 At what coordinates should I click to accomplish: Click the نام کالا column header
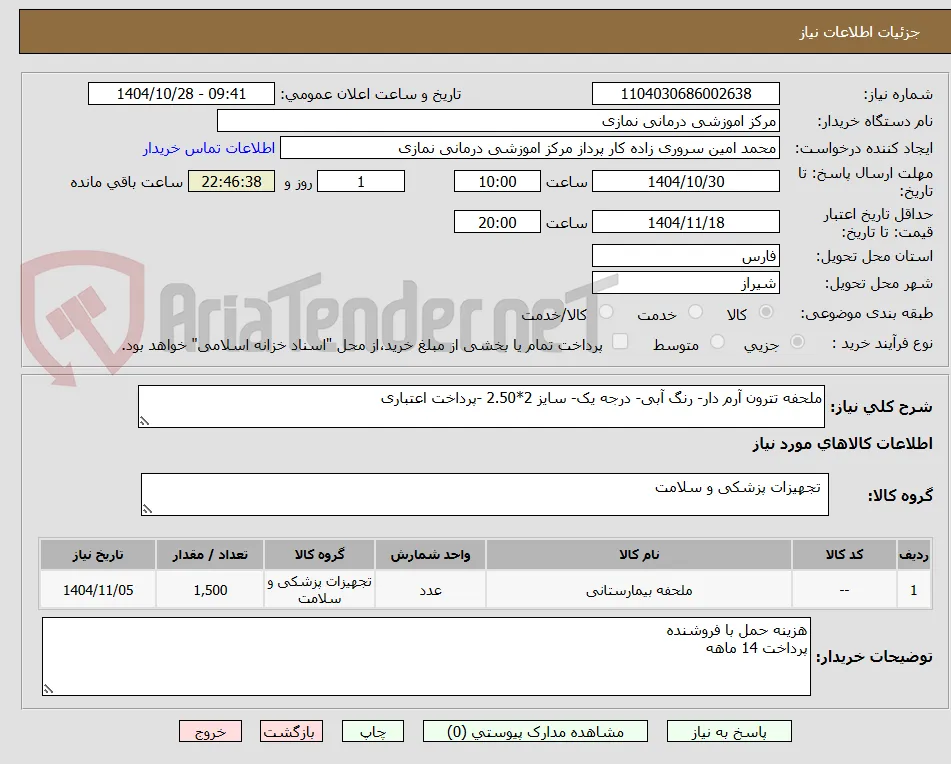pyautogui.click(x=639, y=554)
